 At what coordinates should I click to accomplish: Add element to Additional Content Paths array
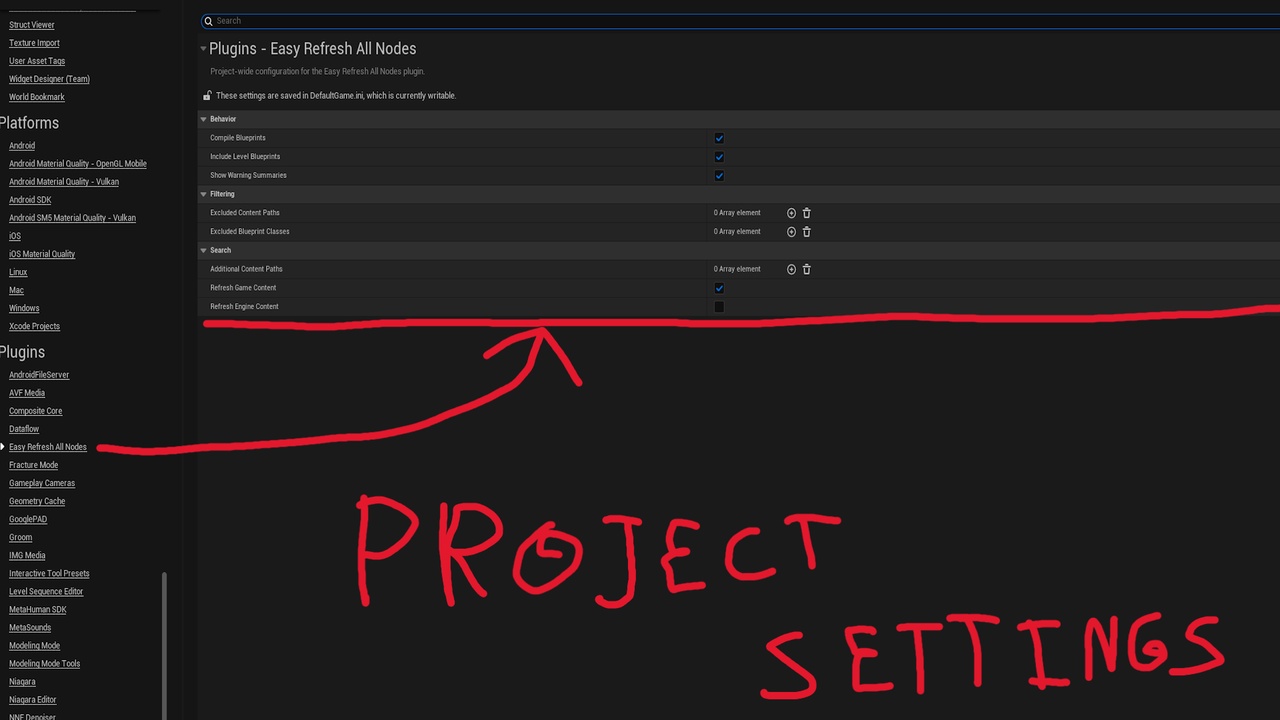pyautogui.click(x=791, y=269)
